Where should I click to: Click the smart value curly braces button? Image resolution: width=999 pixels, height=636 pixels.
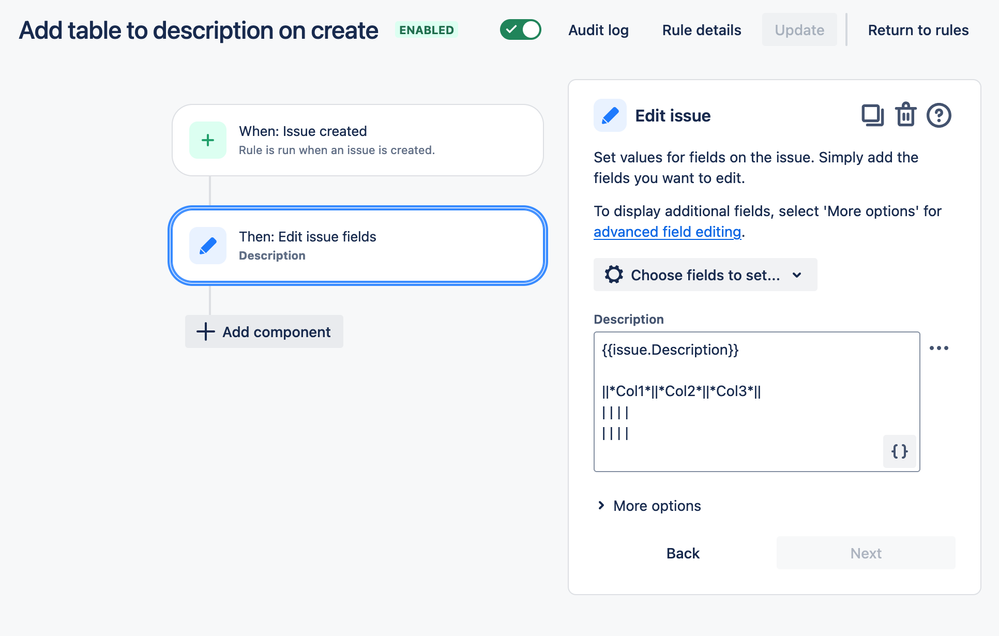[x=899, y=451]
